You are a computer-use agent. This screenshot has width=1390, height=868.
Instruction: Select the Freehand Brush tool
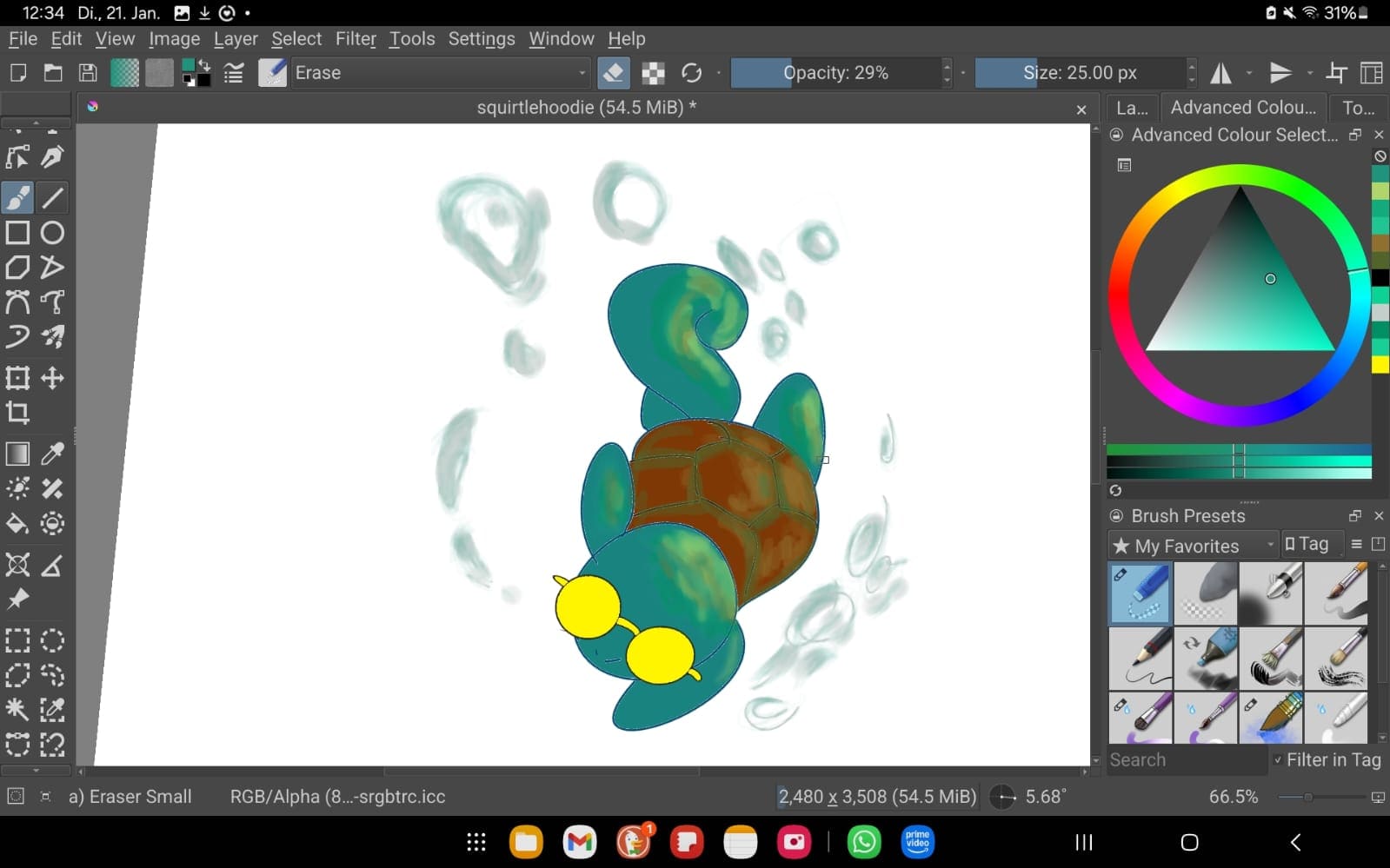pyautogui.click(x=17, y=197)
